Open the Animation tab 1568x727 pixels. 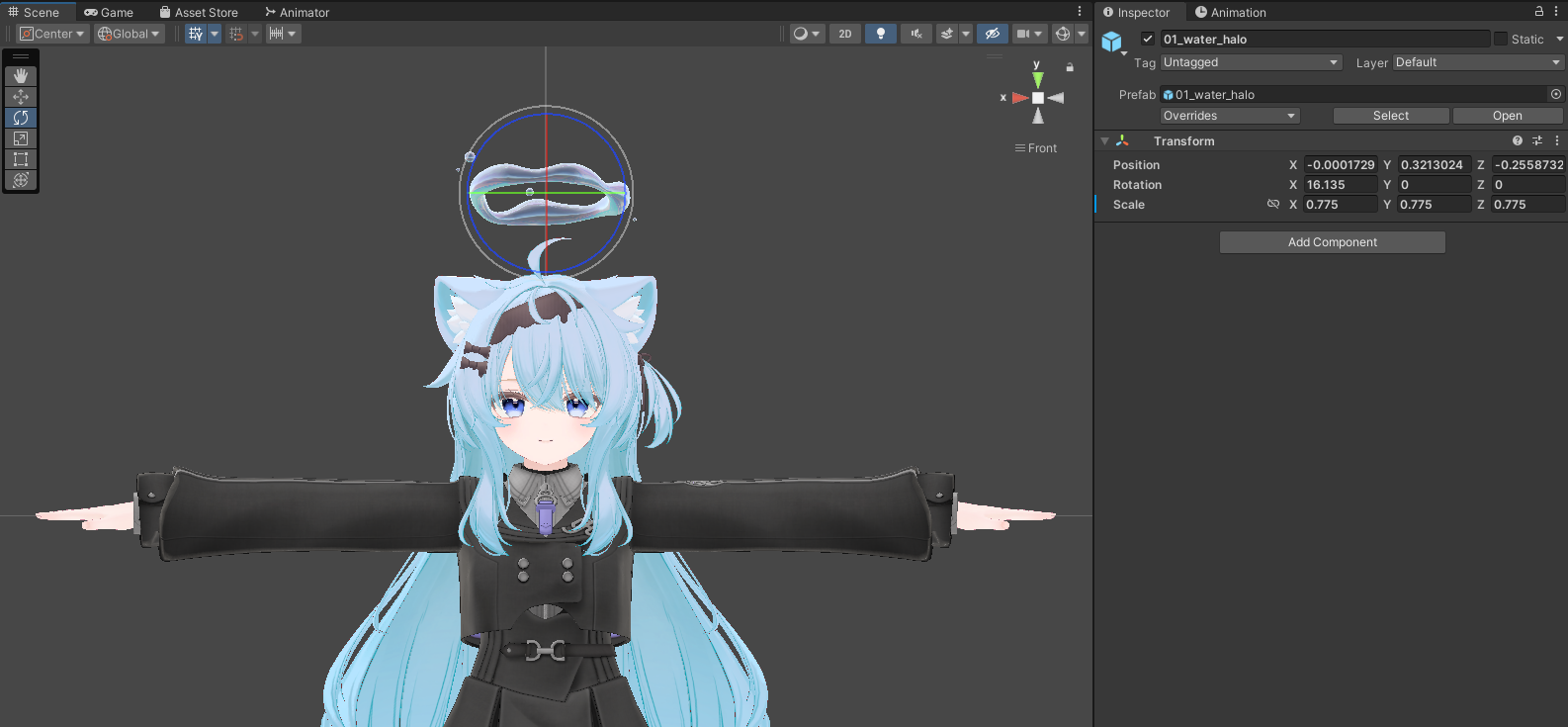[1231, 13]
